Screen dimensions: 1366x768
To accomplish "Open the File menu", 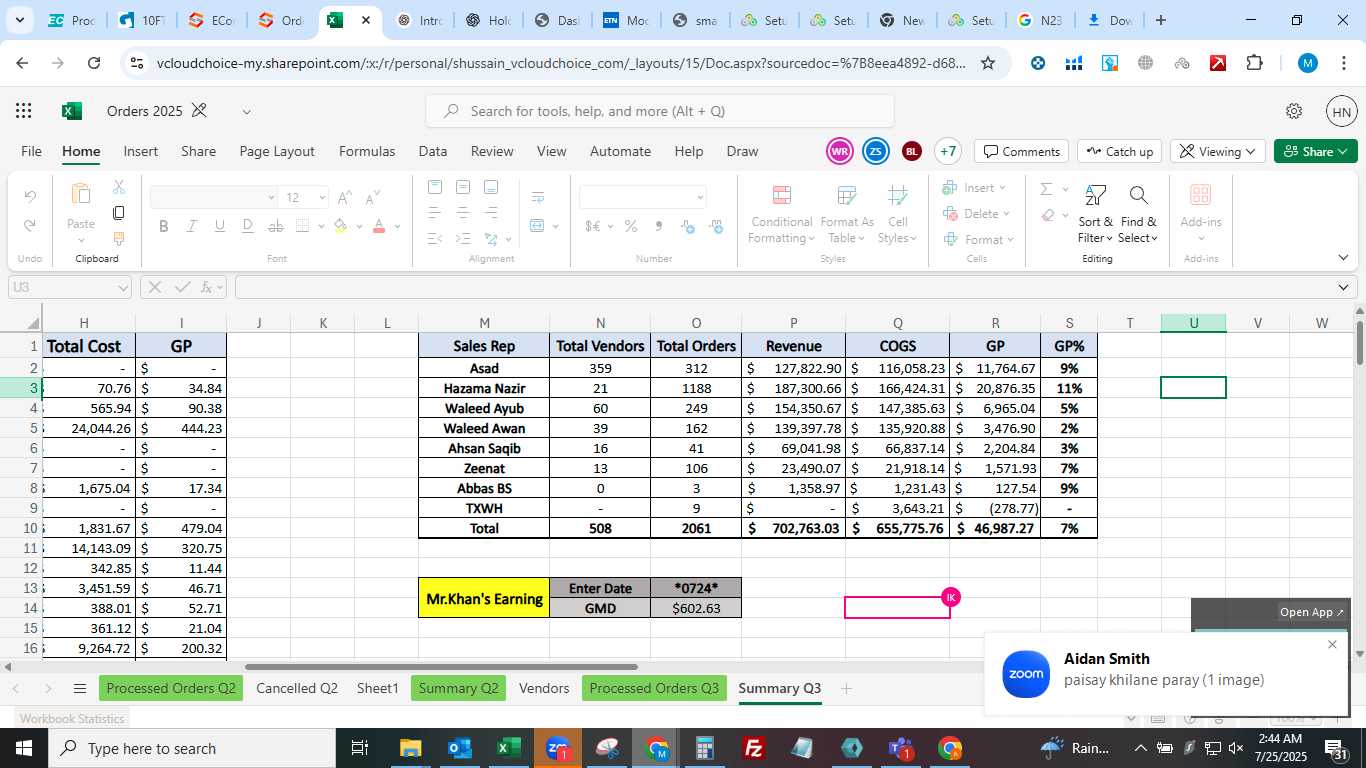I will [x=32, y=151].
